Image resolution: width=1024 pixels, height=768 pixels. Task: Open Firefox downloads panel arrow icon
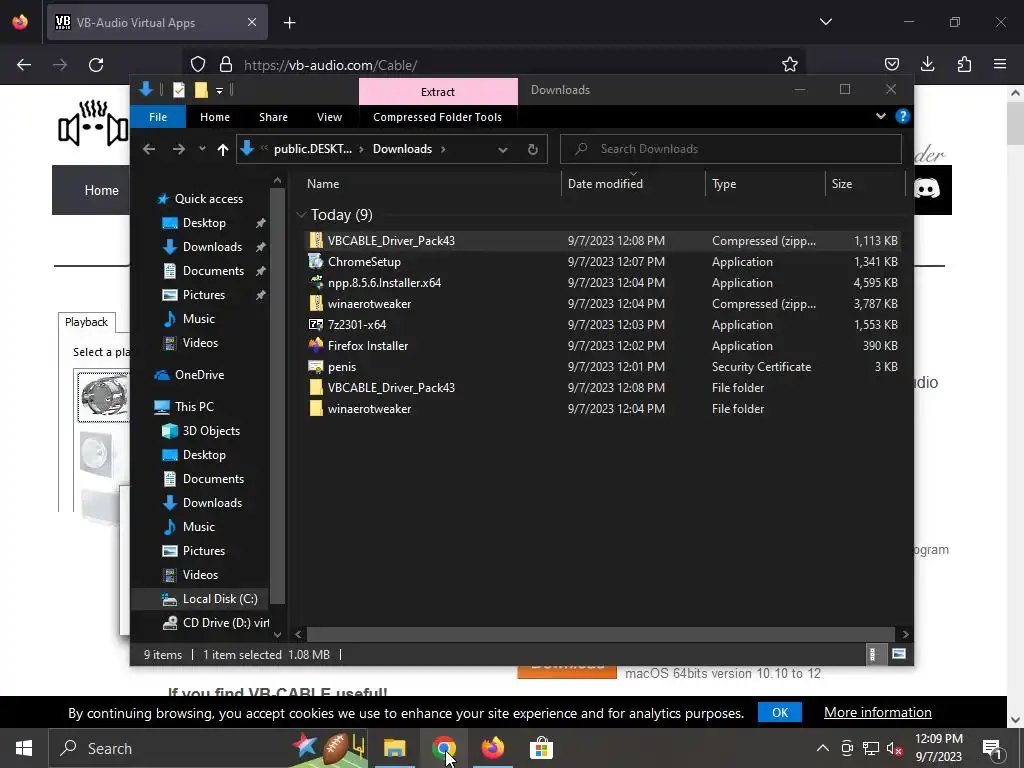coord(927,64)
